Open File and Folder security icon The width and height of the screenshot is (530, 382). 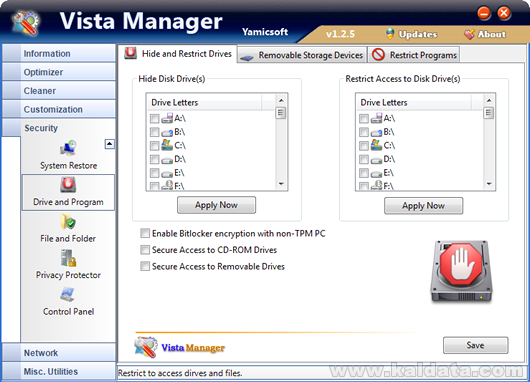click(68, 222)
